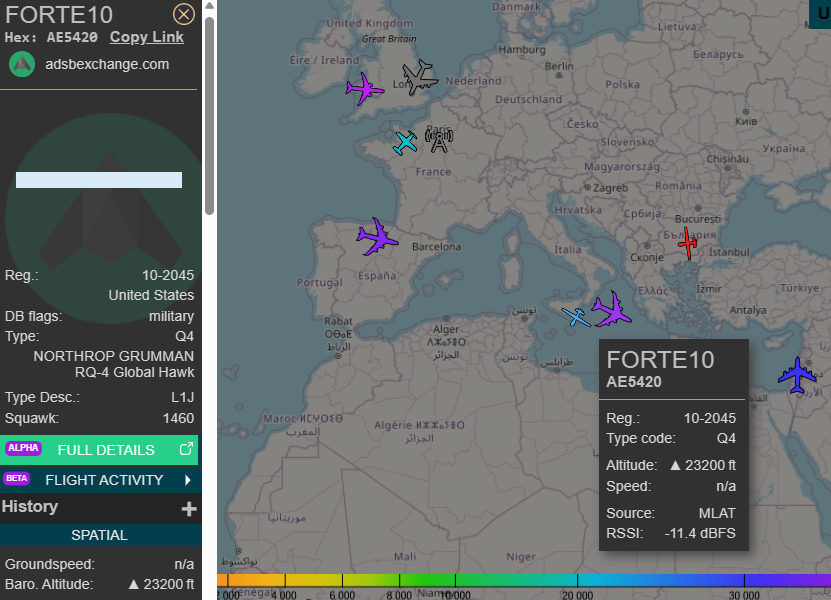Click the Copy Link hyperlink
The width and height of the screenshot is (831, 600).
coord(147,37)
